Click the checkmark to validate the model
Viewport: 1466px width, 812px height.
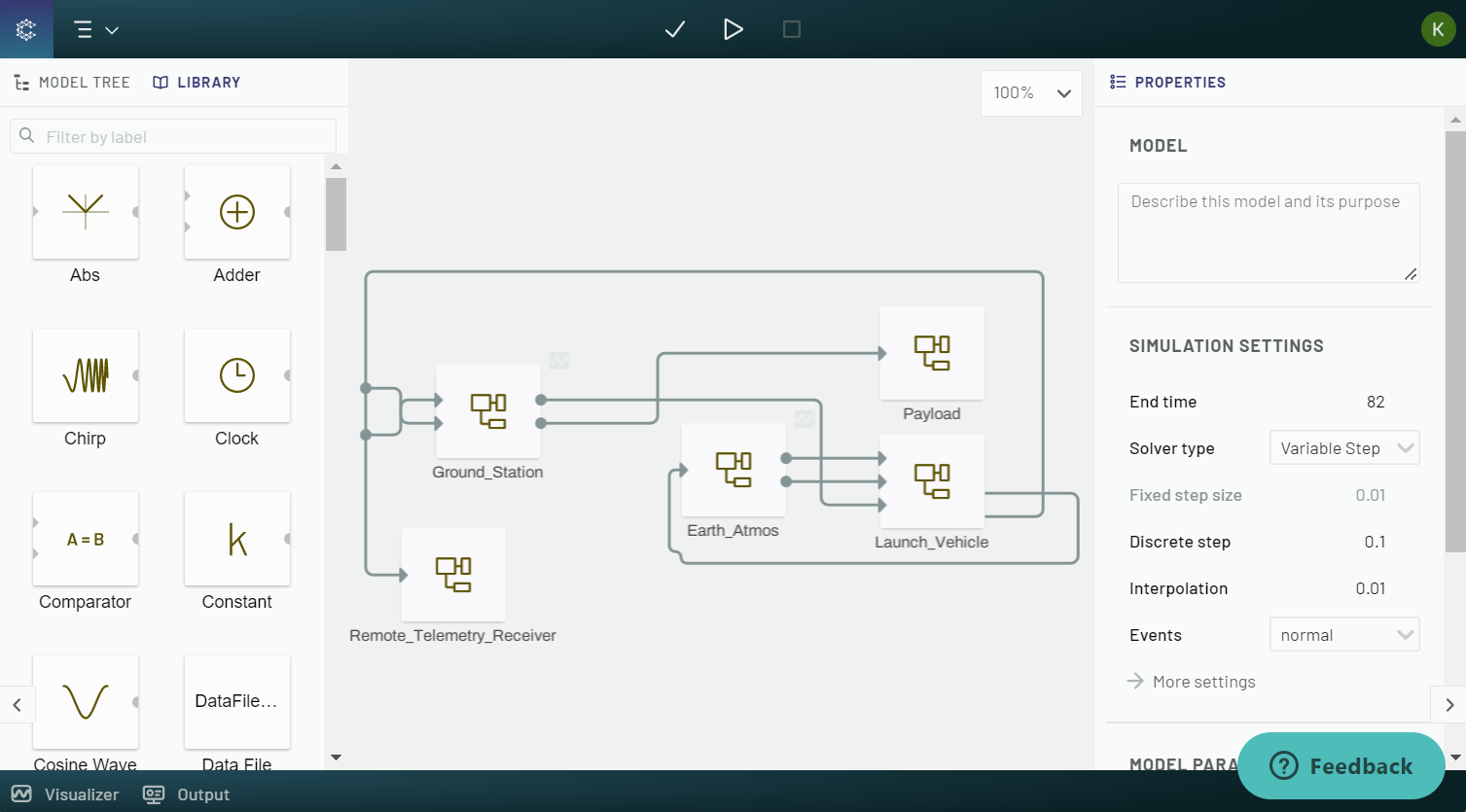click(x=674, y=29)
